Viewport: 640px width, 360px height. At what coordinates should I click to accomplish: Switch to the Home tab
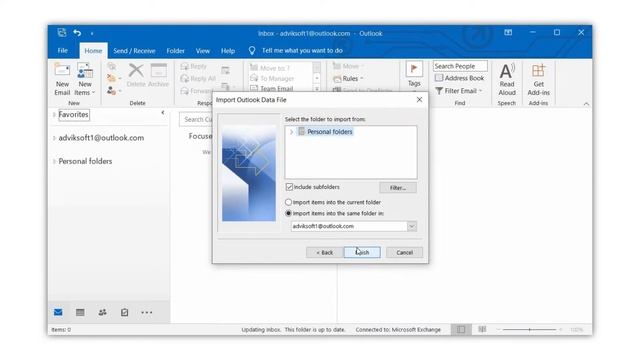pyautogui.click(x=93, y=51)
